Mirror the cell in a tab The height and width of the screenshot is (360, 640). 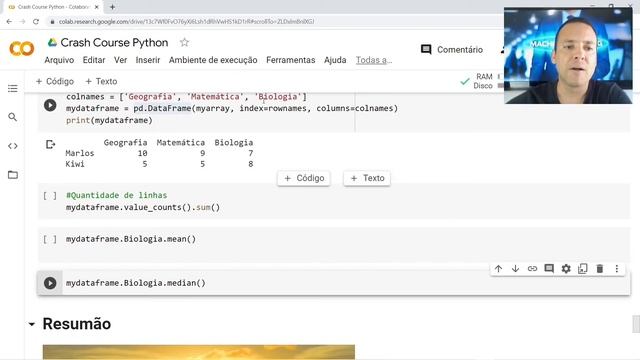(583, 269)
